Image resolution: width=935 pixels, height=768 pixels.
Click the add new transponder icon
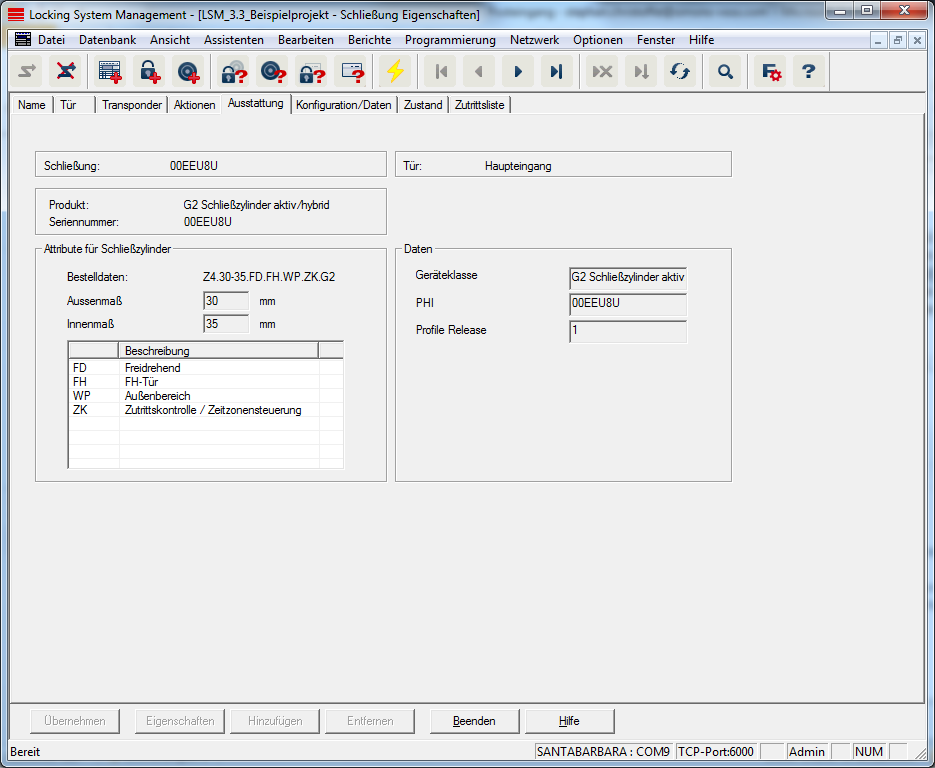(188, 72)
